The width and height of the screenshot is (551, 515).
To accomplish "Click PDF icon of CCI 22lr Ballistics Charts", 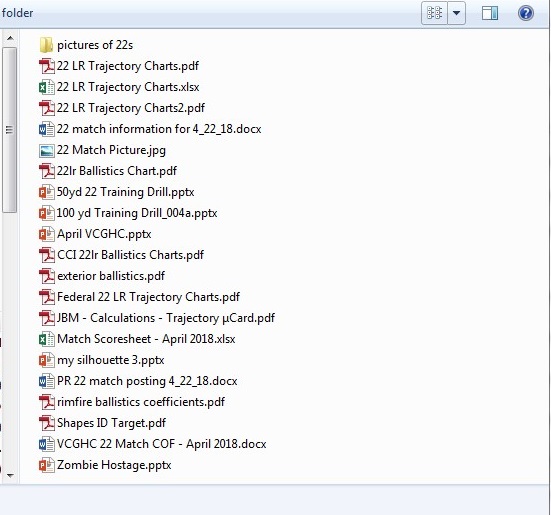I will tap(47, 255).
